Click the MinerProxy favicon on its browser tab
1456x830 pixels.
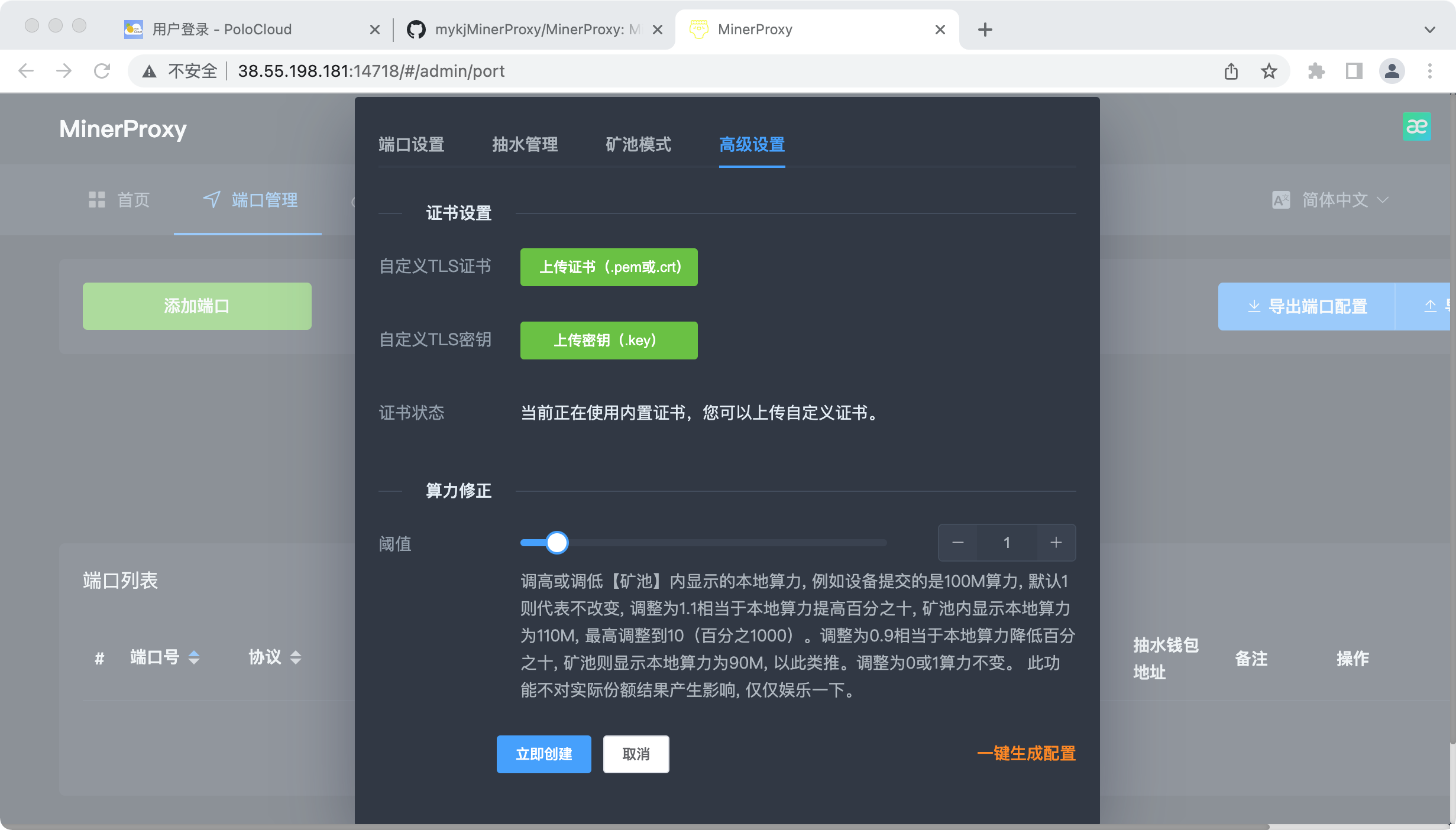[698, 28]
